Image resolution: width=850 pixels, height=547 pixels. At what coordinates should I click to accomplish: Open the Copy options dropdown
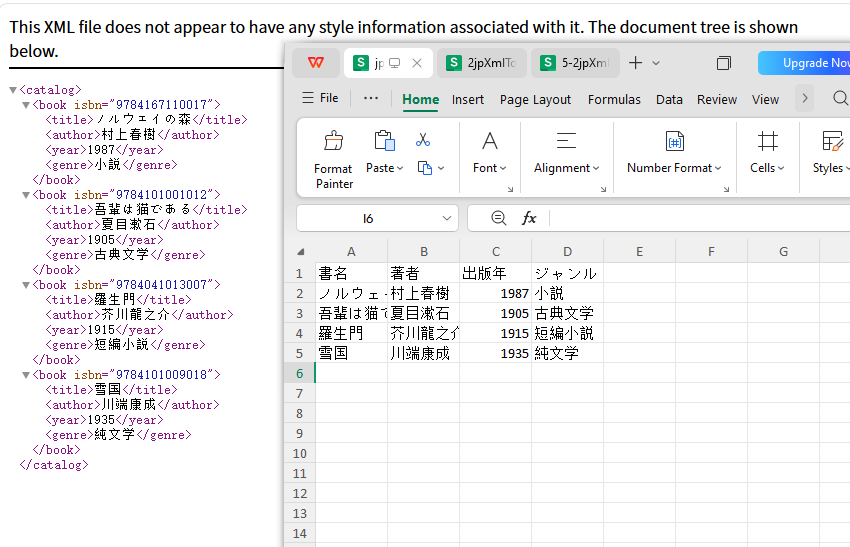click(x=441, y=168)
